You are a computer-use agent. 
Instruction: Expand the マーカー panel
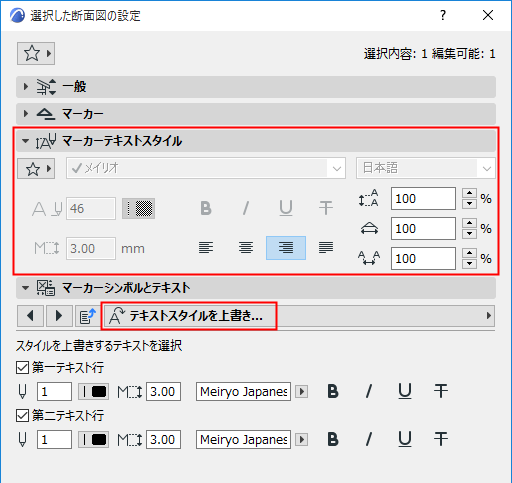[256, 114]
